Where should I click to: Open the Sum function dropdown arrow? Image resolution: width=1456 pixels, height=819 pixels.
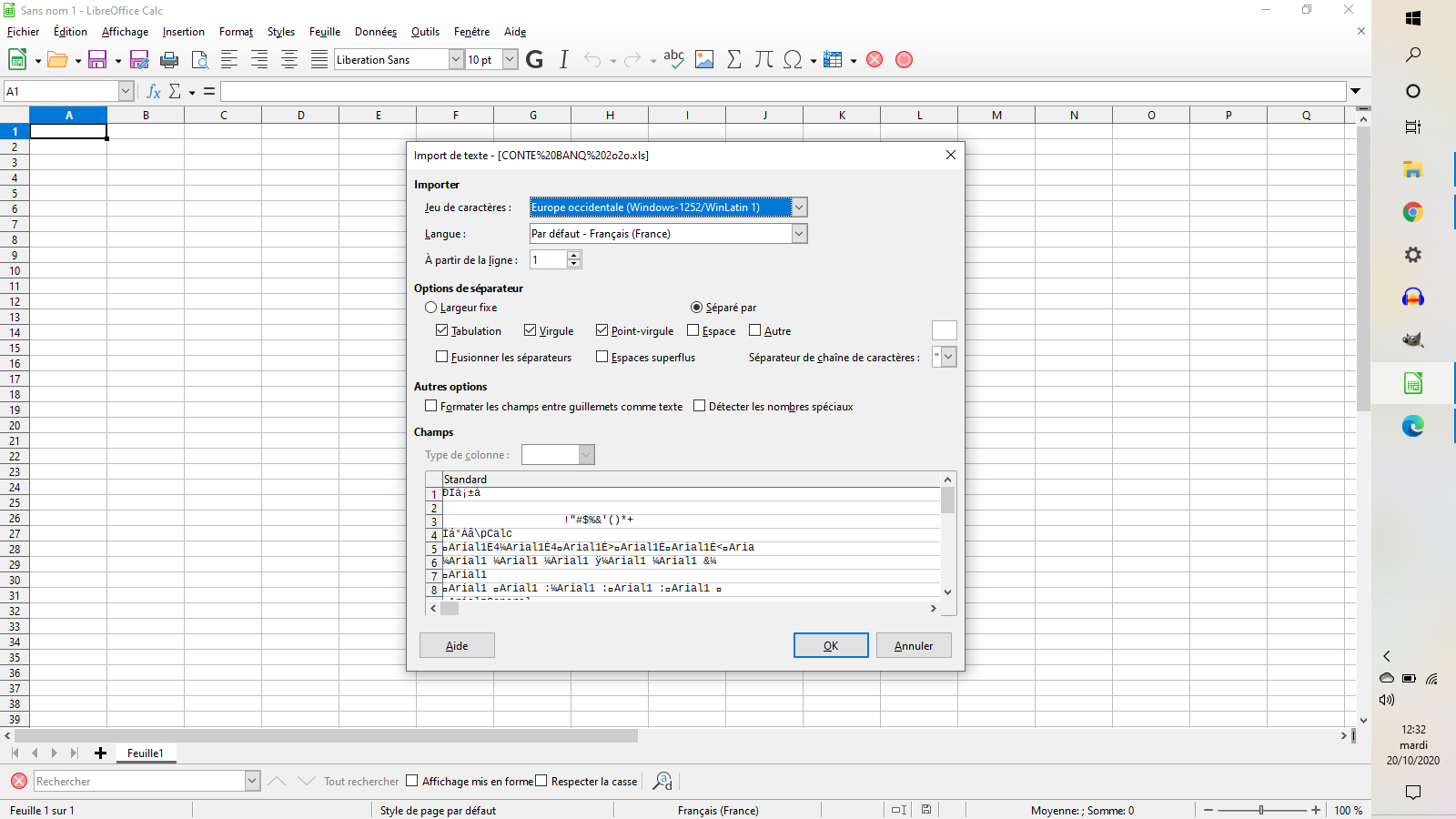click(192, 92)
